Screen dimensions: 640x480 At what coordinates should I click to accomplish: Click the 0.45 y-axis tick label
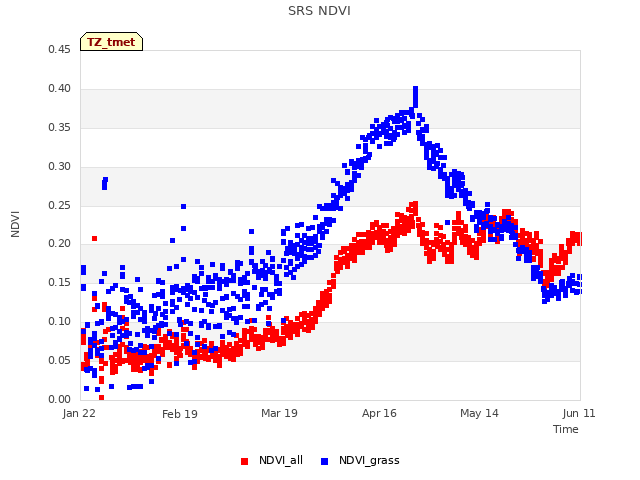[x=59, y=49]
